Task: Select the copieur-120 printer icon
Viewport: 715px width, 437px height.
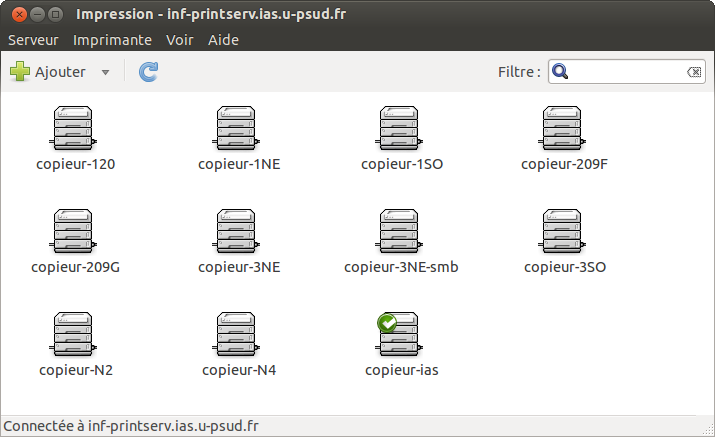Action: pos(75,130)
